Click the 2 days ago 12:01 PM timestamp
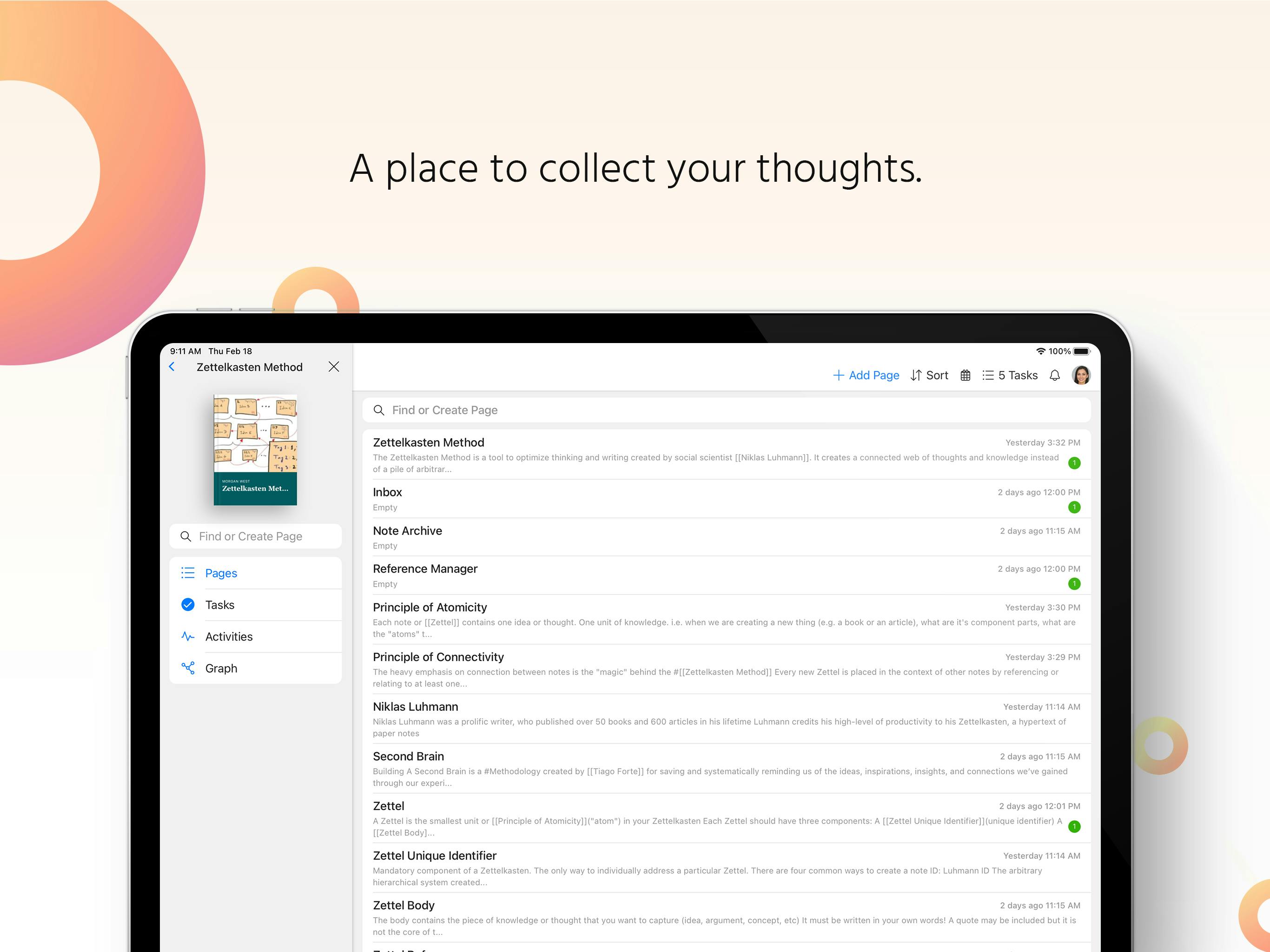The width and height of the screenshot is (1270, 952). click(1040, 806)
